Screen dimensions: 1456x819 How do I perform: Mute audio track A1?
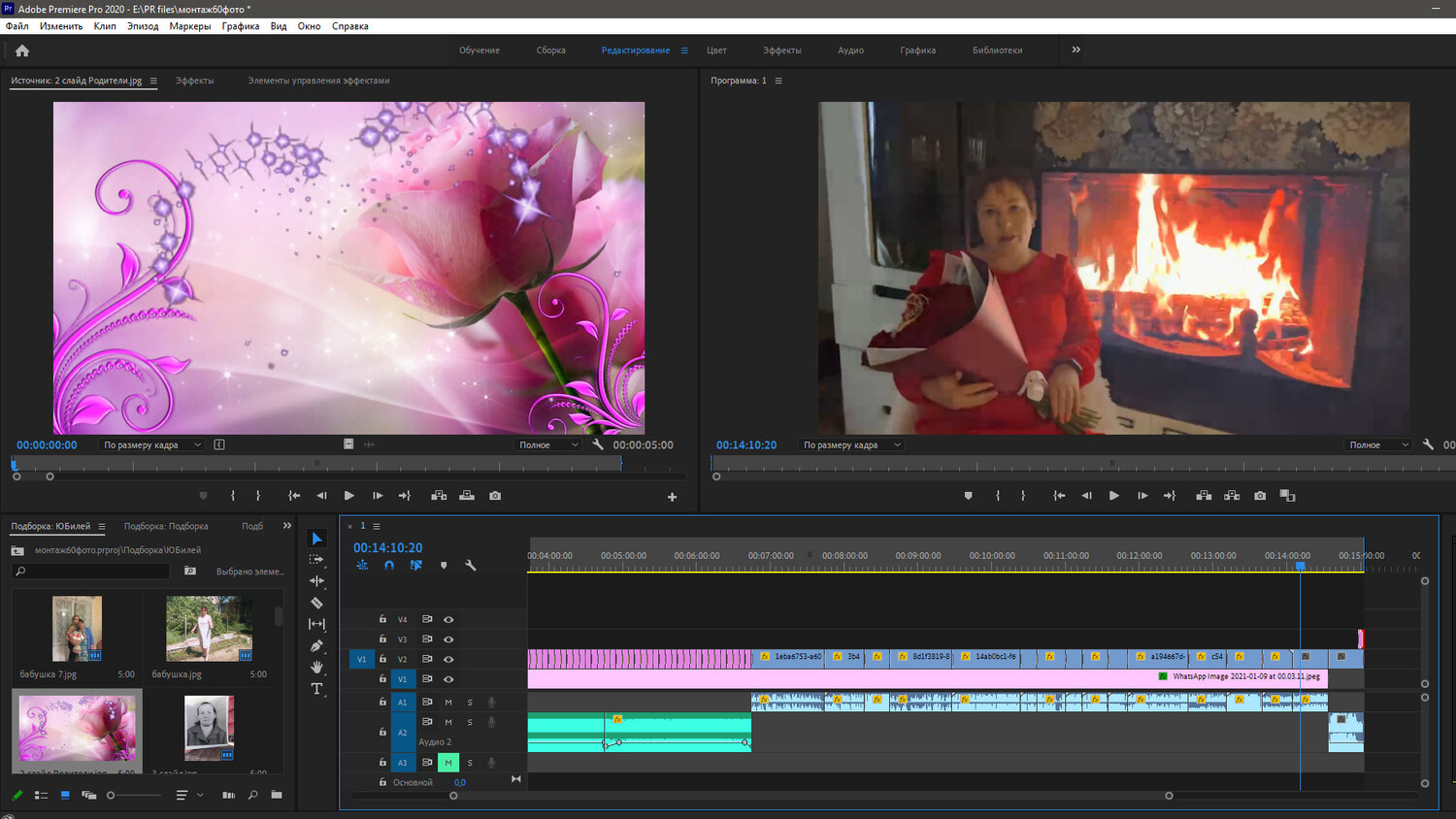coord(448,702)
